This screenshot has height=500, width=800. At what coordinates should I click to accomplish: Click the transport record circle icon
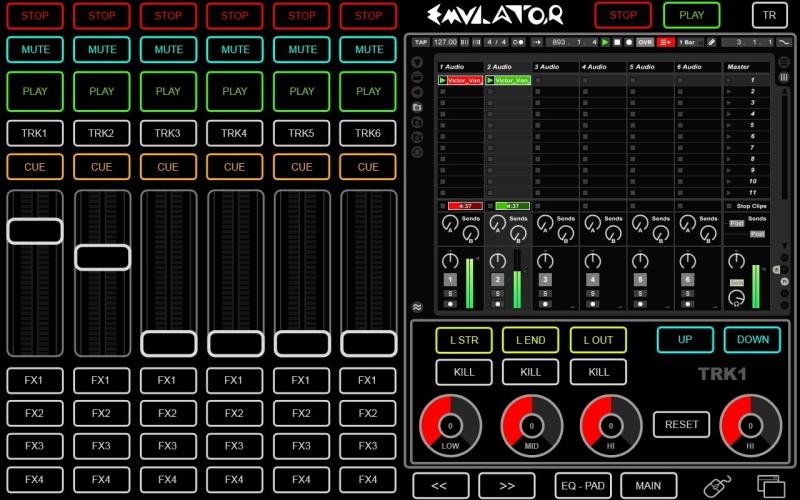click(x=627, y=42)
